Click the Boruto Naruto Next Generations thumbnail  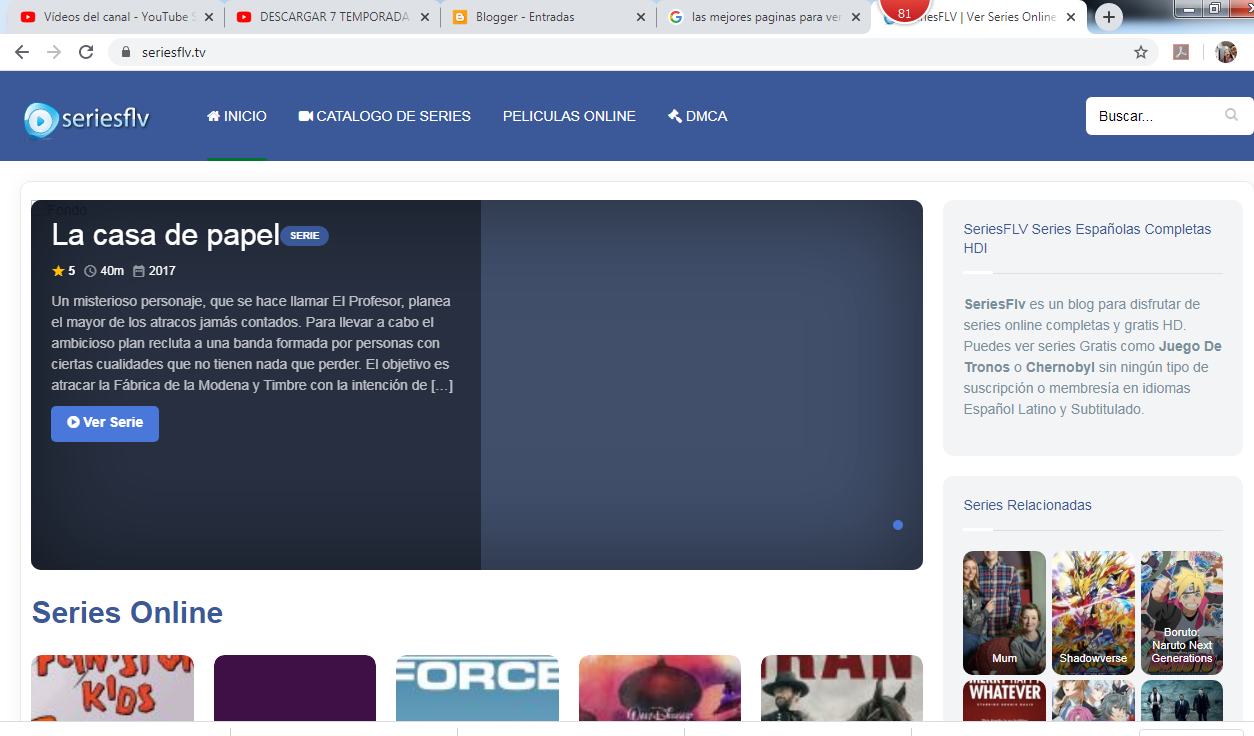(x=1181, y=613)
